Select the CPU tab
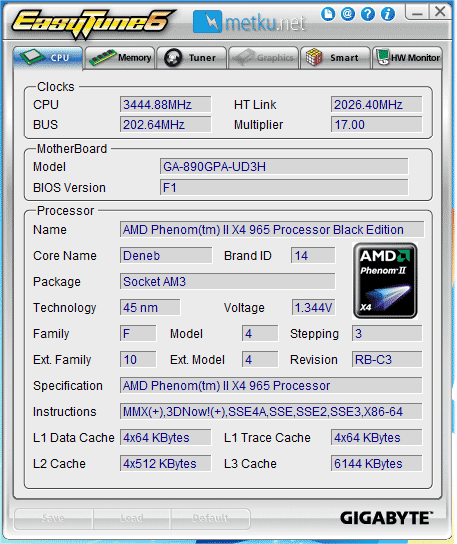457x544 pixels. [48, 58]
